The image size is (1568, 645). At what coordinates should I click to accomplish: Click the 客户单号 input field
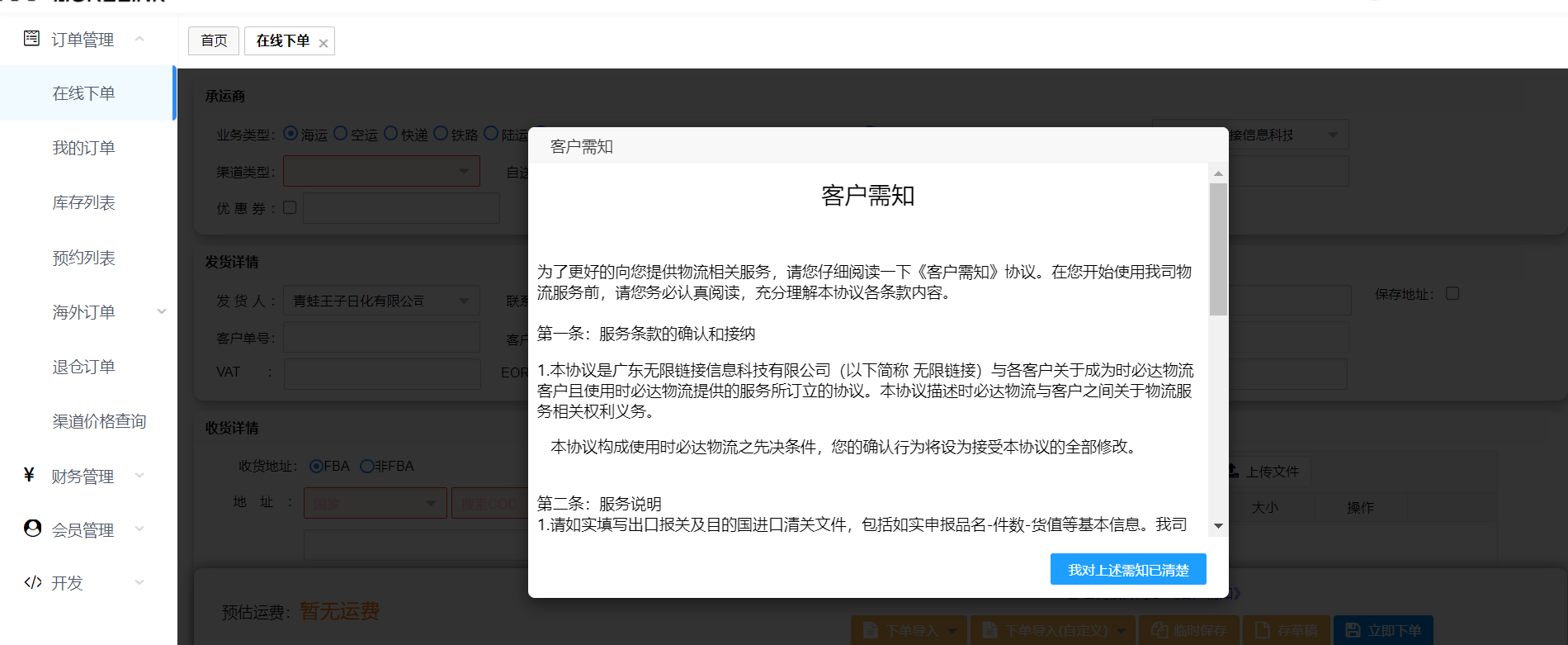tap(381, 338)
